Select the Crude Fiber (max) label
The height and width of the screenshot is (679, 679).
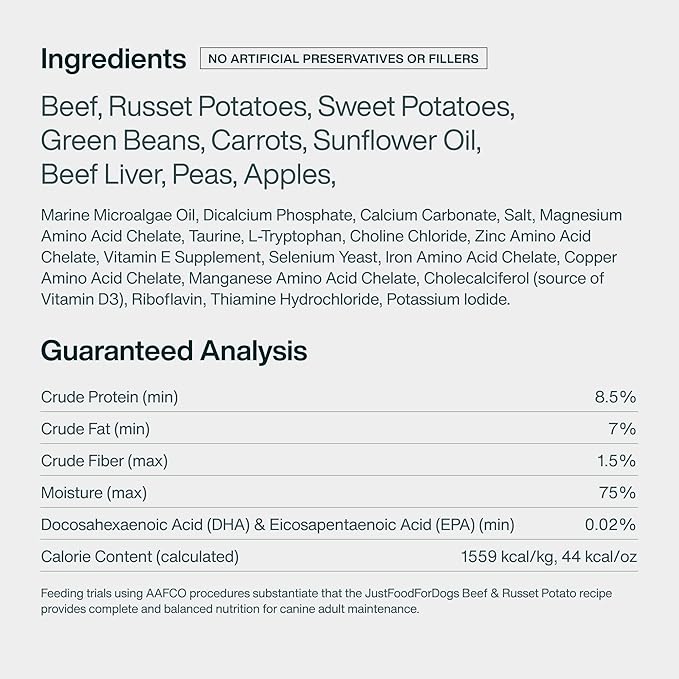point(104,461)
